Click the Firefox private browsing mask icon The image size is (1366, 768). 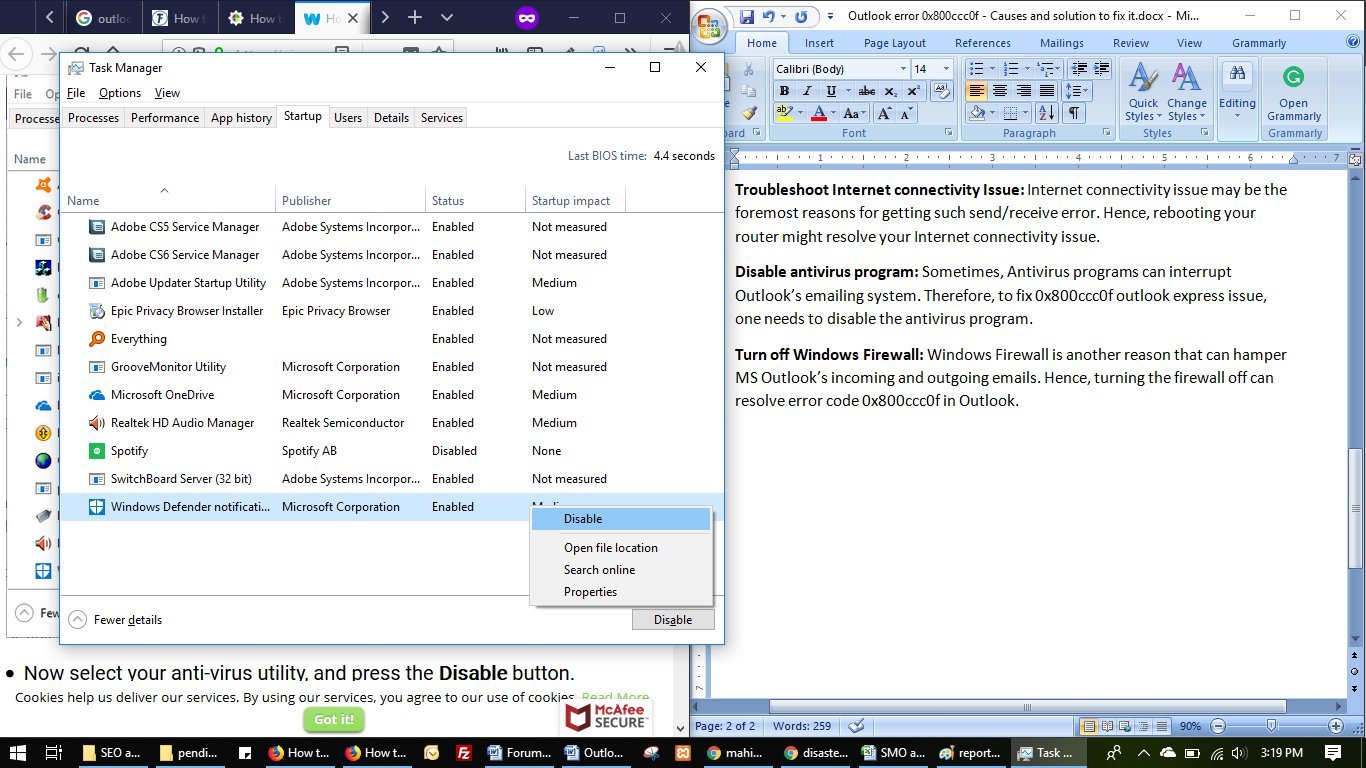(526, 18)
